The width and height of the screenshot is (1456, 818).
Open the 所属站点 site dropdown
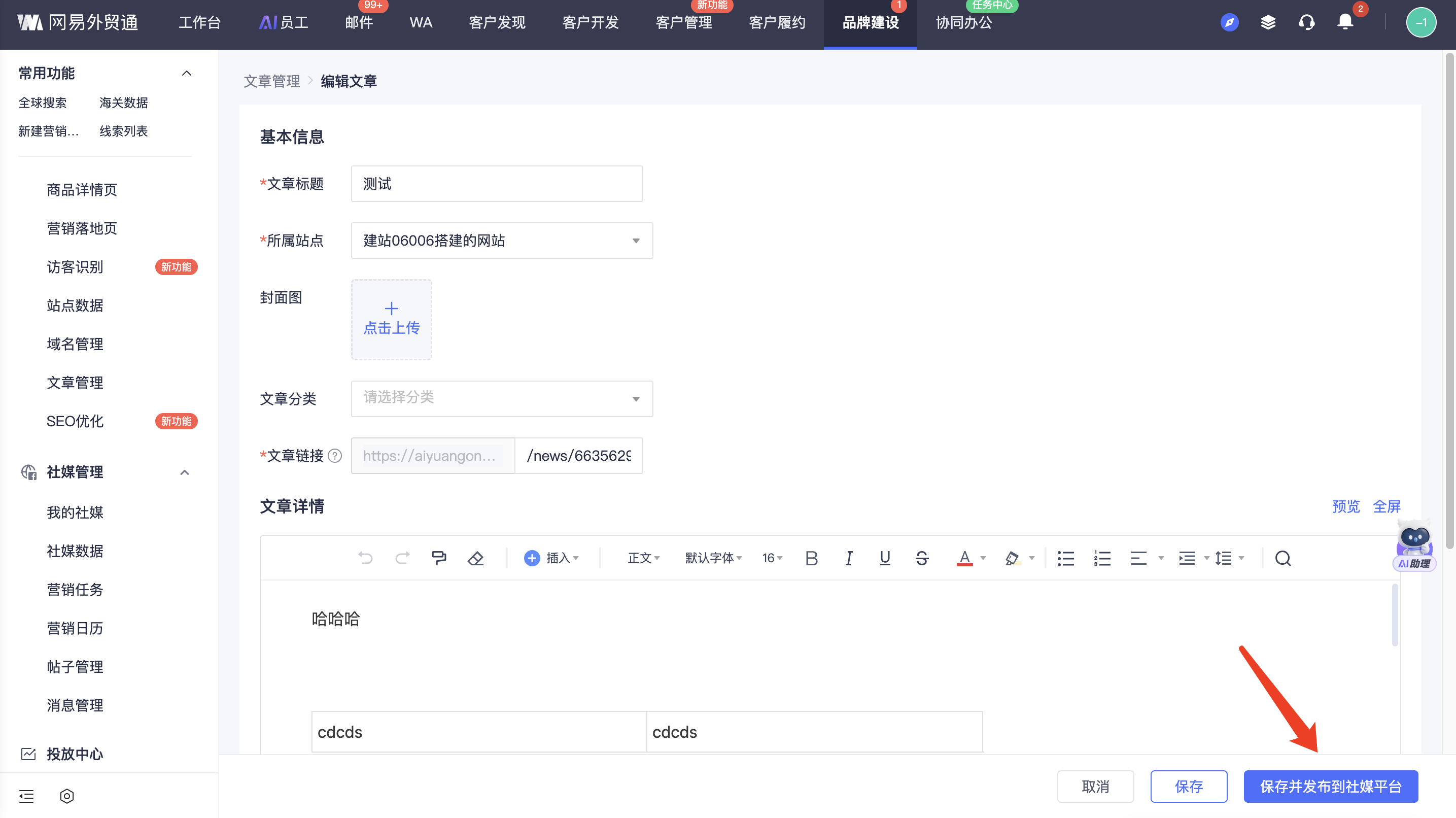click(x=501, y=241)
